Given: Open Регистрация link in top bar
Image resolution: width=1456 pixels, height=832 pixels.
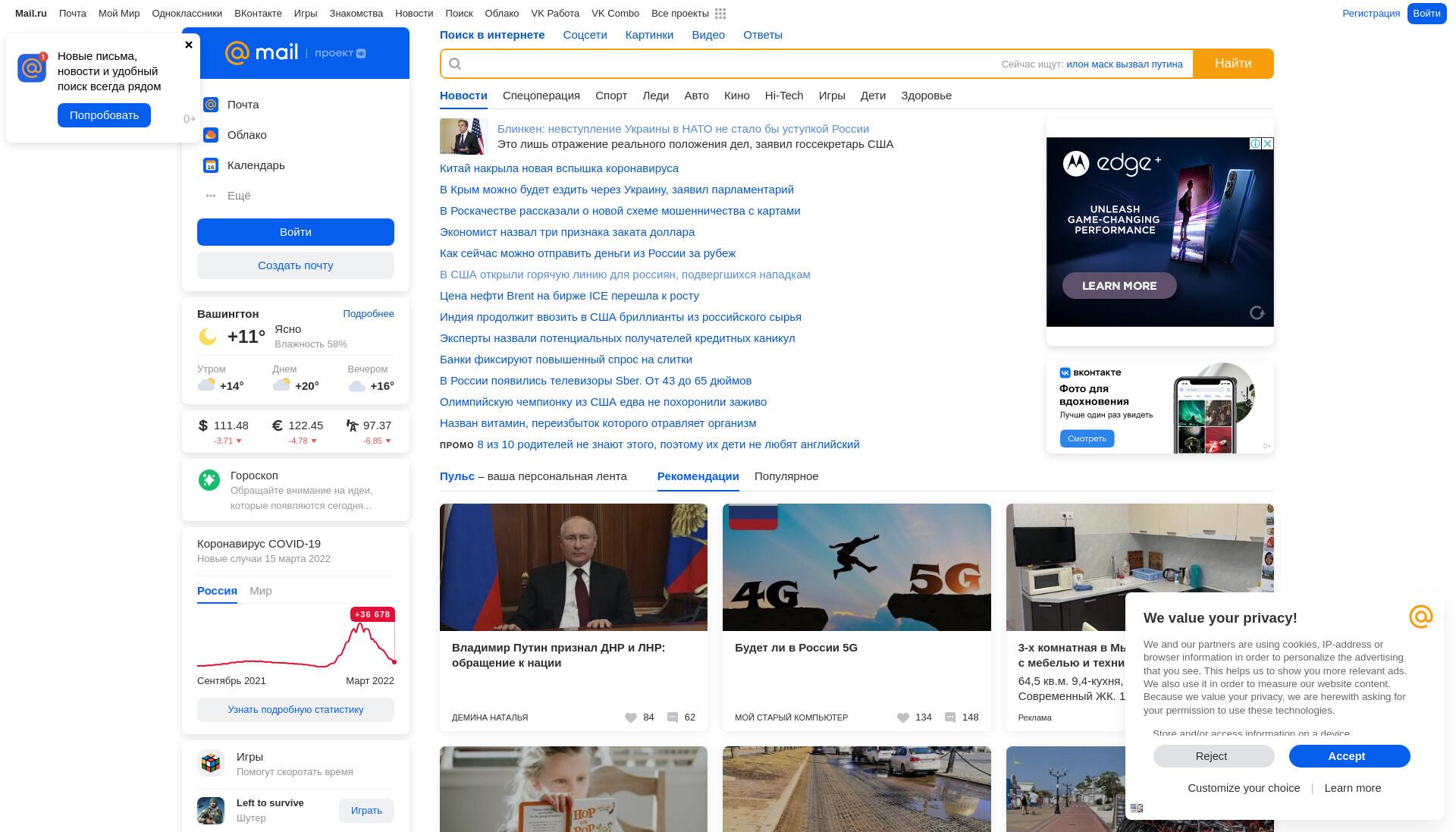Looking at the screenshot, I should pos(1371,14).
